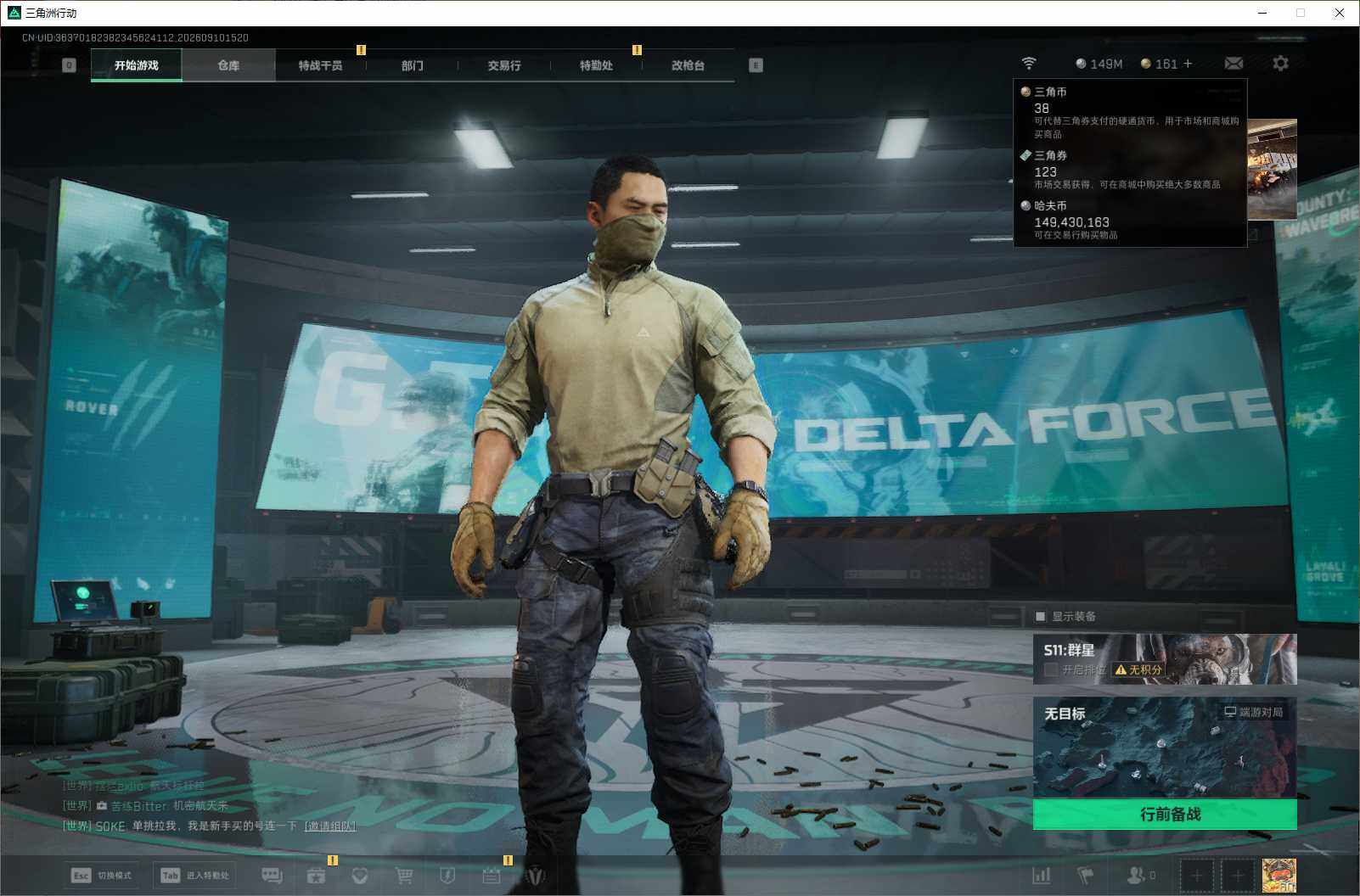The height and width of the screenshot is (896, 1360).
Task: Open the mail inbox icon
Action: coord(1234,64)
